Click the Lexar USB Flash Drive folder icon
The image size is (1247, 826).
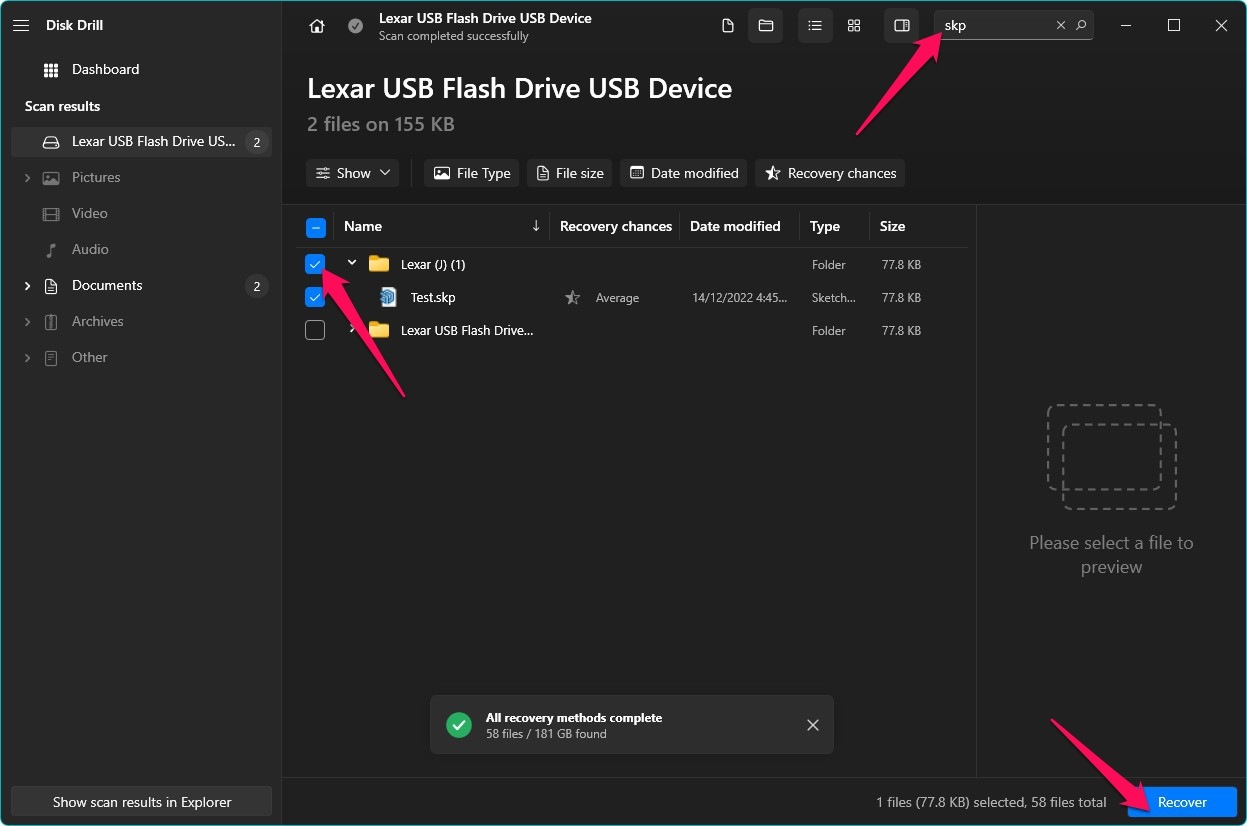pos(379,330)
